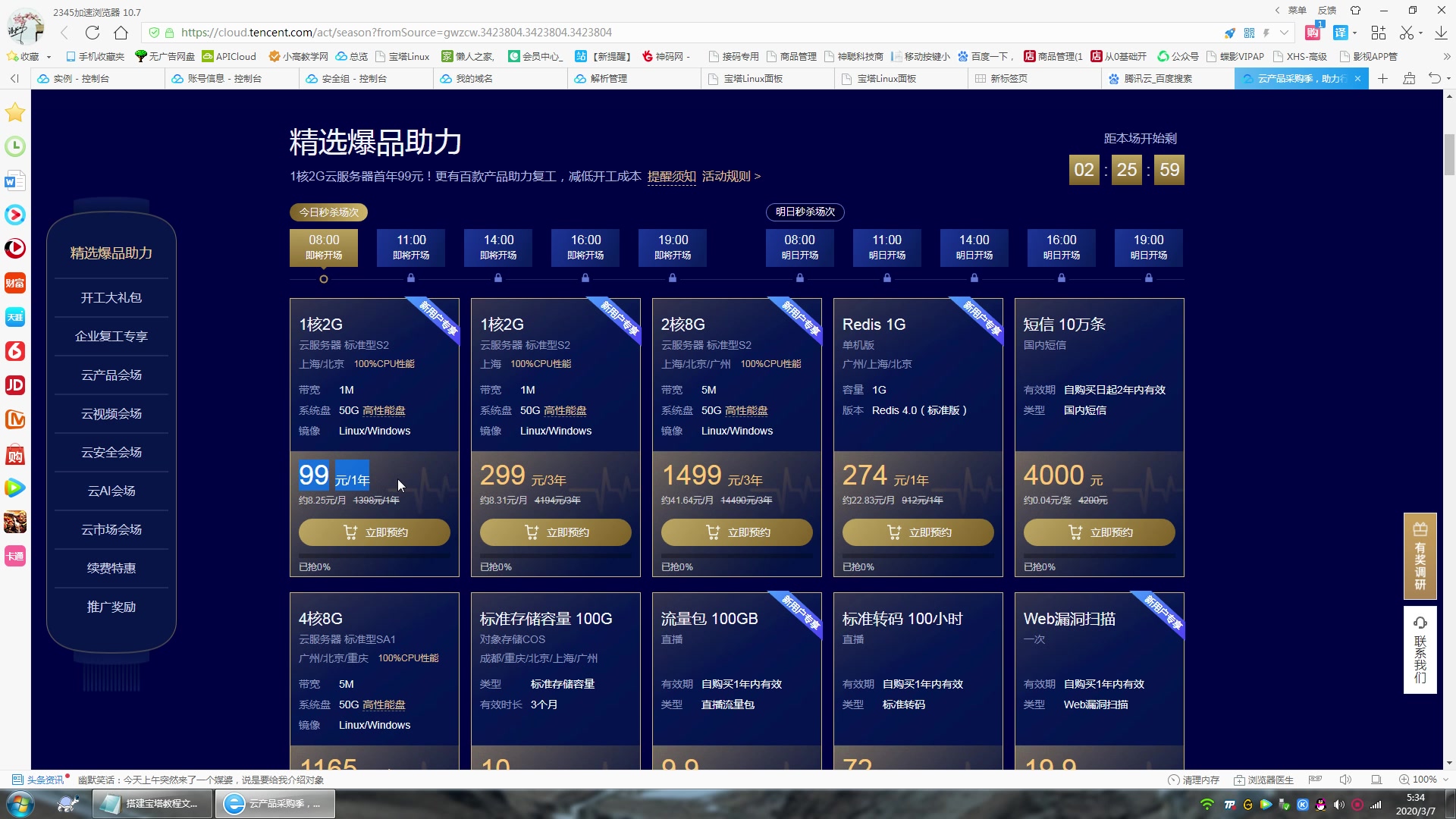Viewport: 1456px width, 819px height.
Task: Select tomorrow's 08:00 seckill session
Action: coord(799,248)
